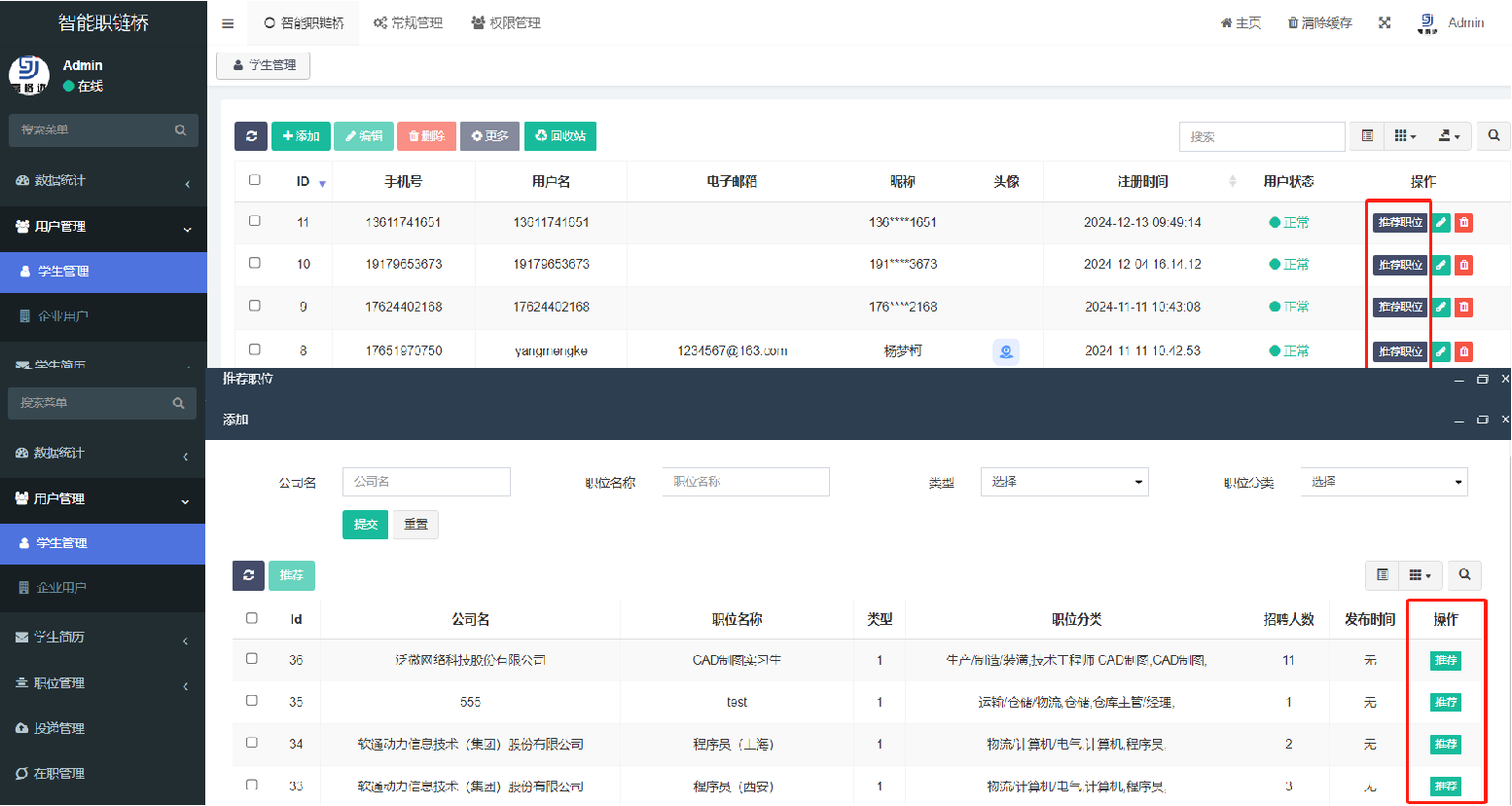This screenshot has width=1512, height=806.
Task: Click the refresh icon left of 推荐 button
Action: click(x=248, y=575)
